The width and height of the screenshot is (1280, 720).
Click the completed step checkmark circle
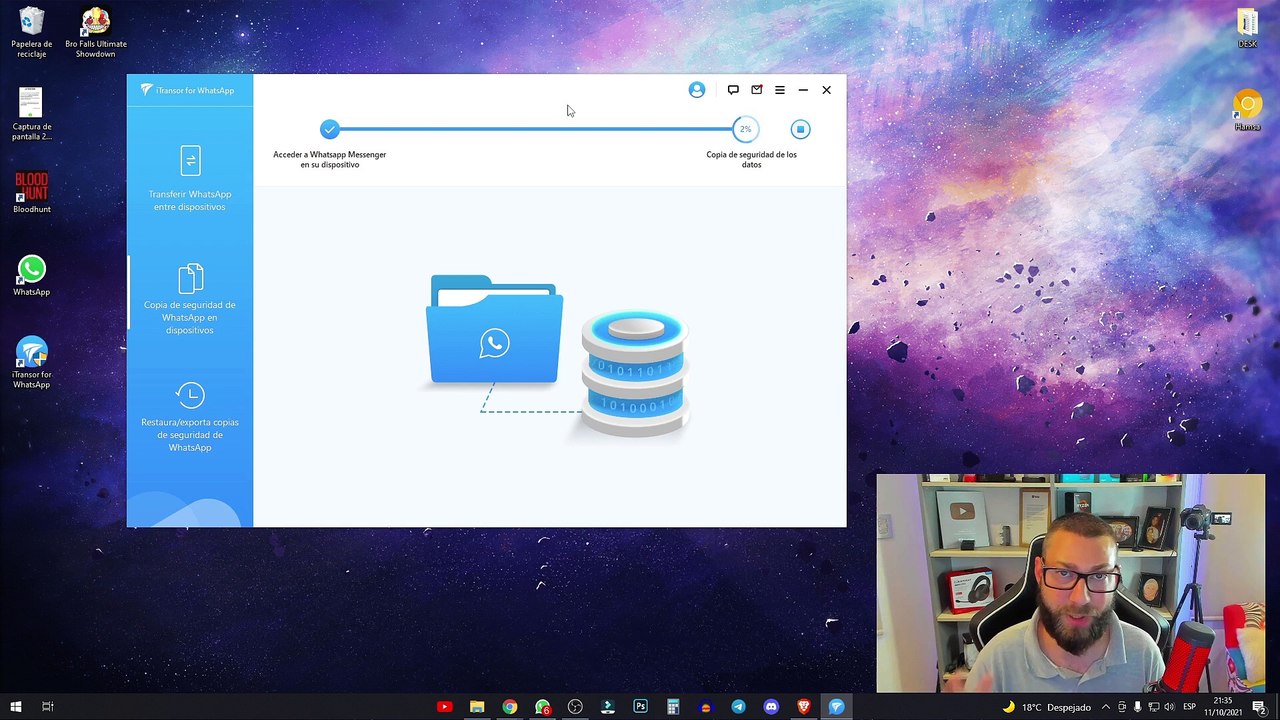click(x=329, y=129)
